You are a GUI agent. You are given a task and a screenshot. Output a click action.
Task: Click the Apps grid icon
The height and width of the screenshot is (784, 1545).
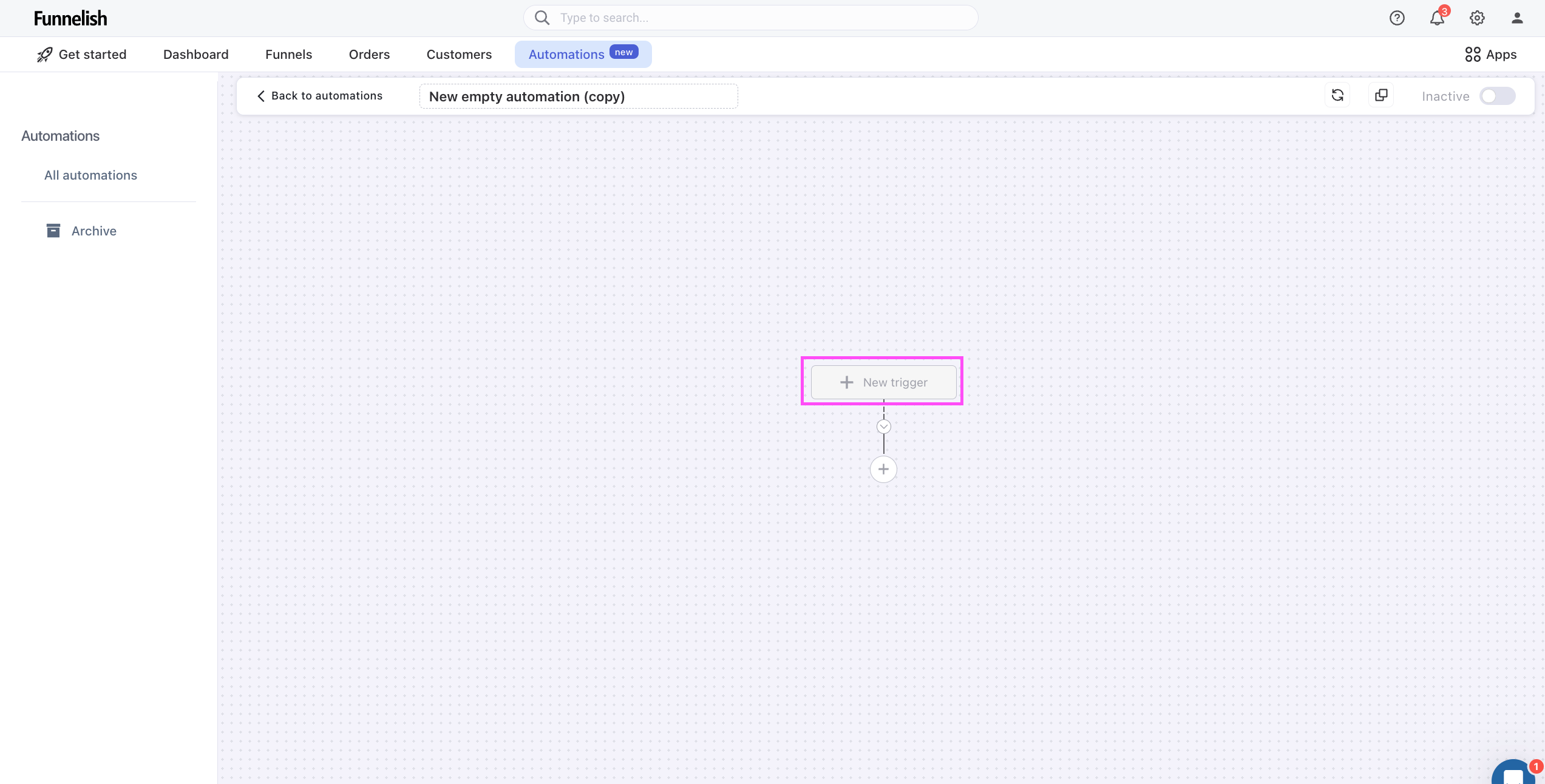click(x=1472, y=55)
